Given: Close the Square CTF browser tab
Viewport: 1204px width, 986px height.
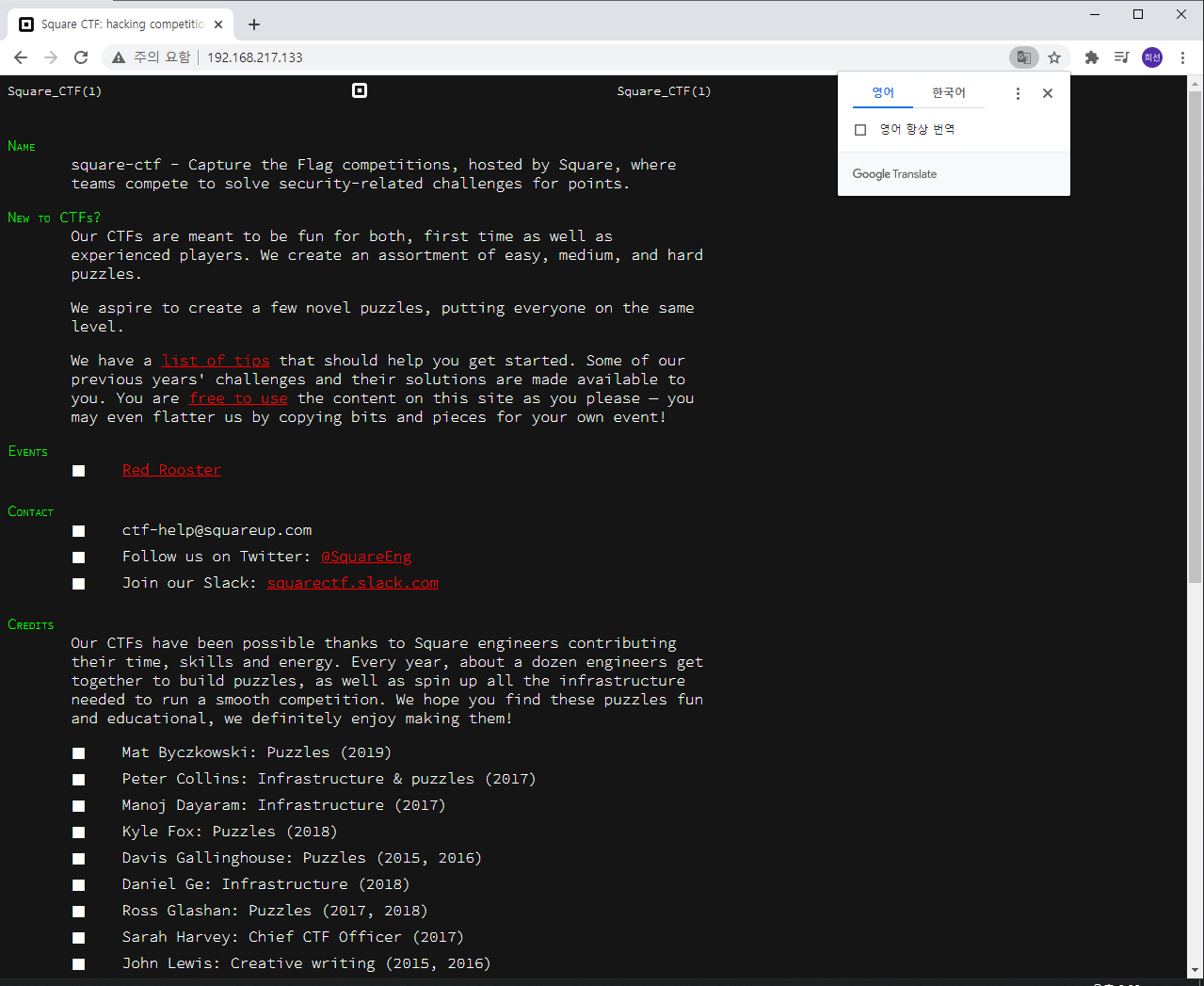Looking at the screenshot, I should pos(219,24).
